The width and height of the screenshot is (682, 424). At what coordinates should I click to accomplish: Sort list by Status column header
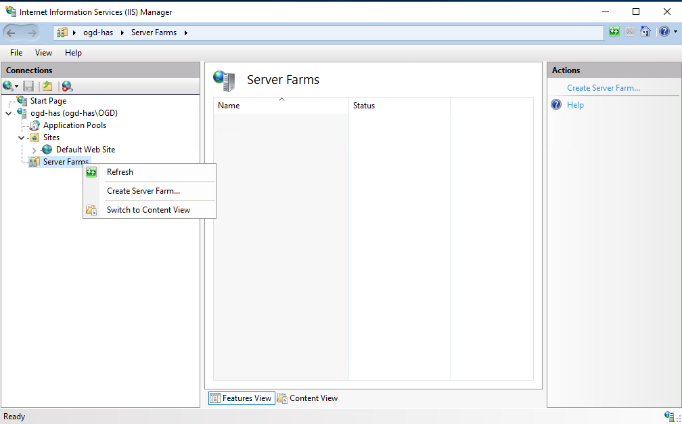coord(399,105)
